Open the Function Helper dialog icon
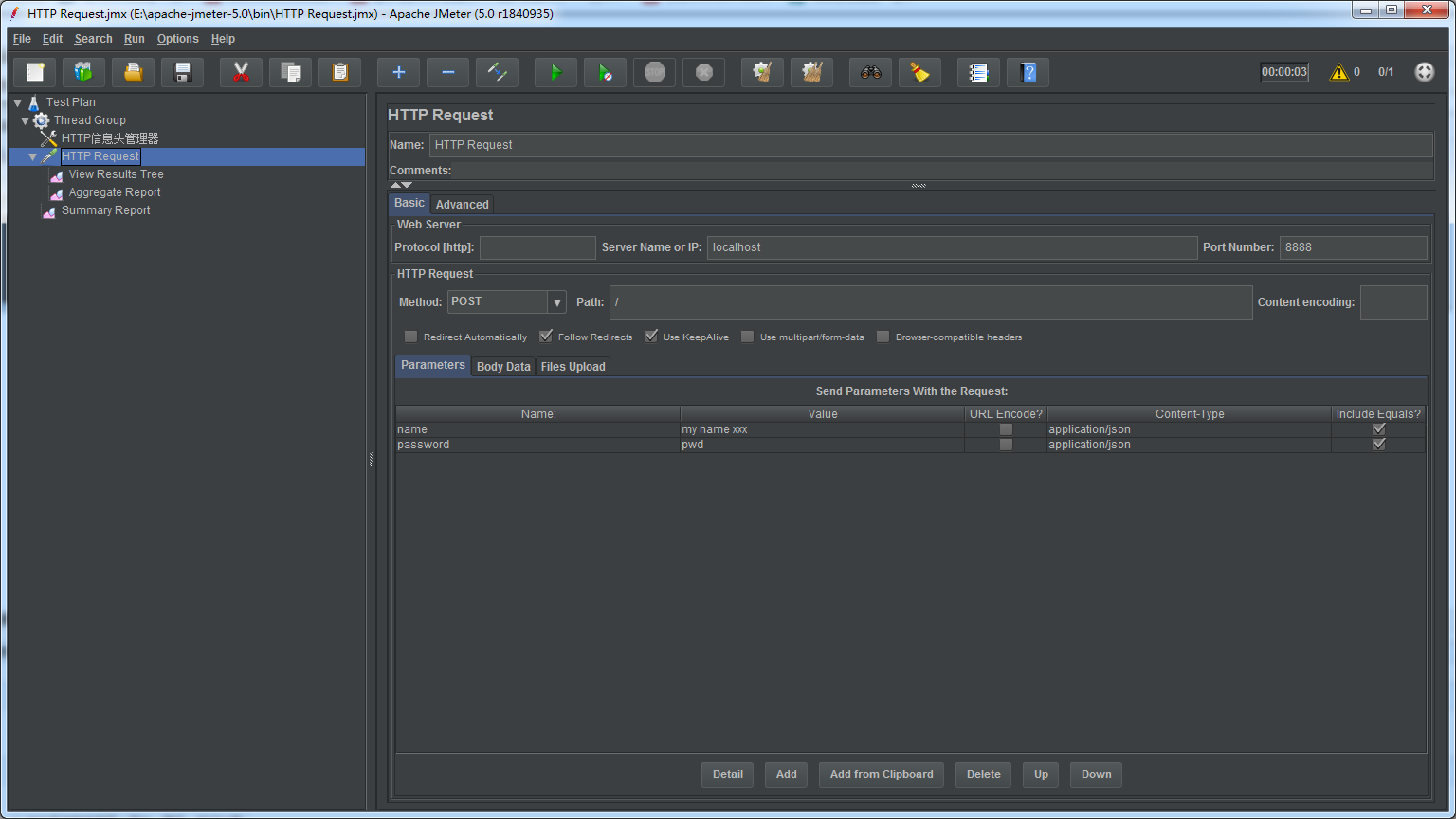Image resolution: width=1456 pixels, height=819 pixels. point(978,72)
